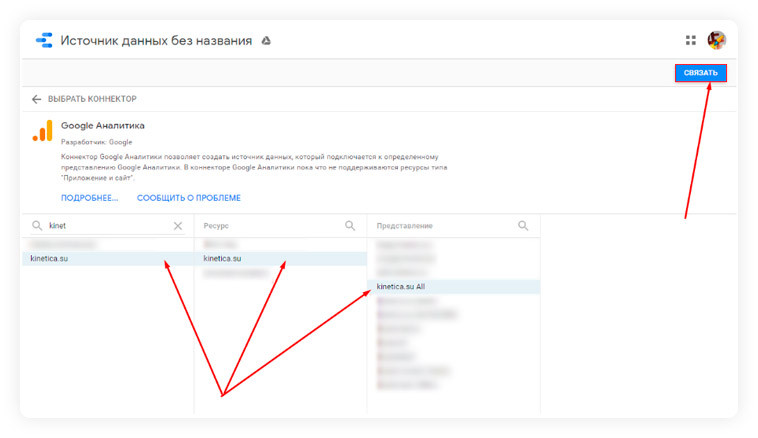This screenshot has width=758, height=438.
Task: Click the search icon in Представление column
Action: pyautogui.click(x=523, y=226)
